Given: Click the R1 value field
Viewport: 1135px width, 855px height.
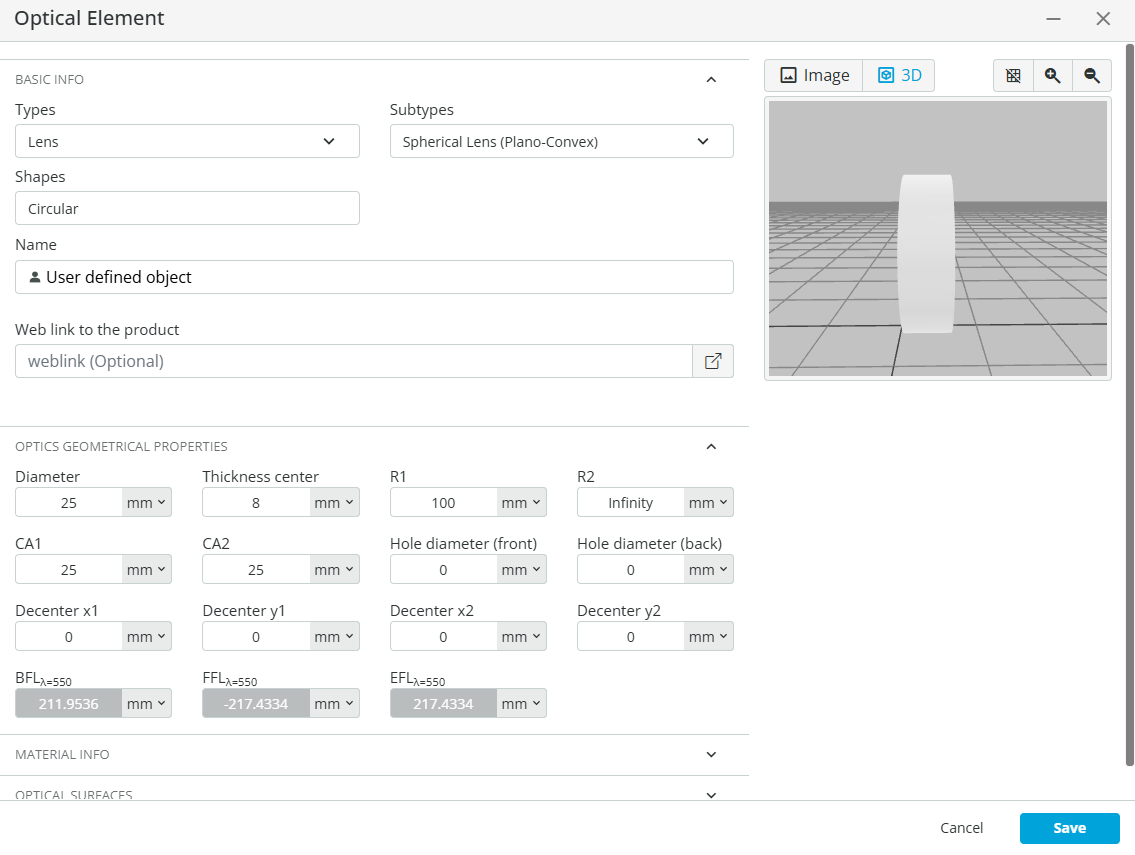Looking at the screenshot, I should [444, 502].
